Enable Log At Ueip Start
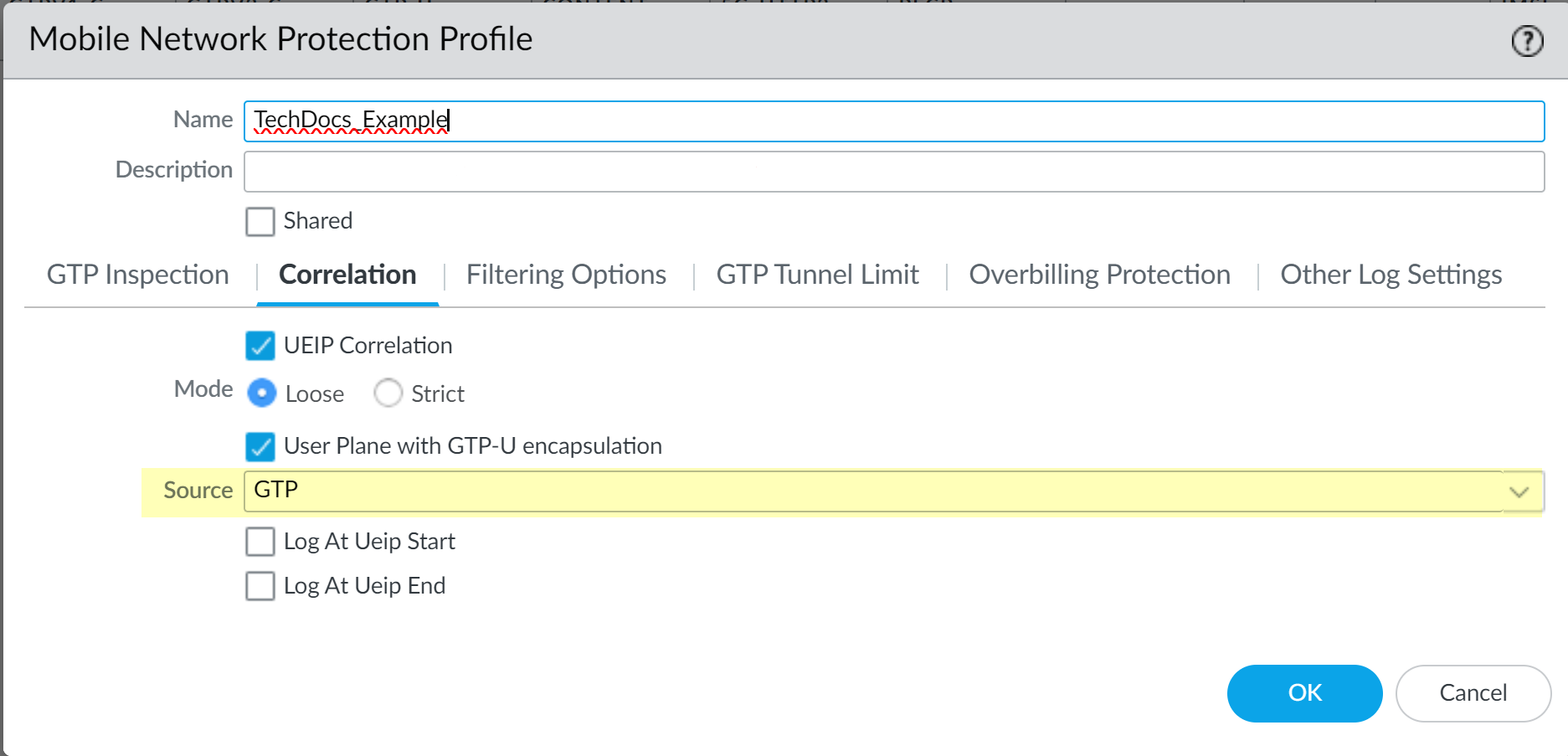Image resolution: width=1568 pixels, height=756 pixels. 260,542
